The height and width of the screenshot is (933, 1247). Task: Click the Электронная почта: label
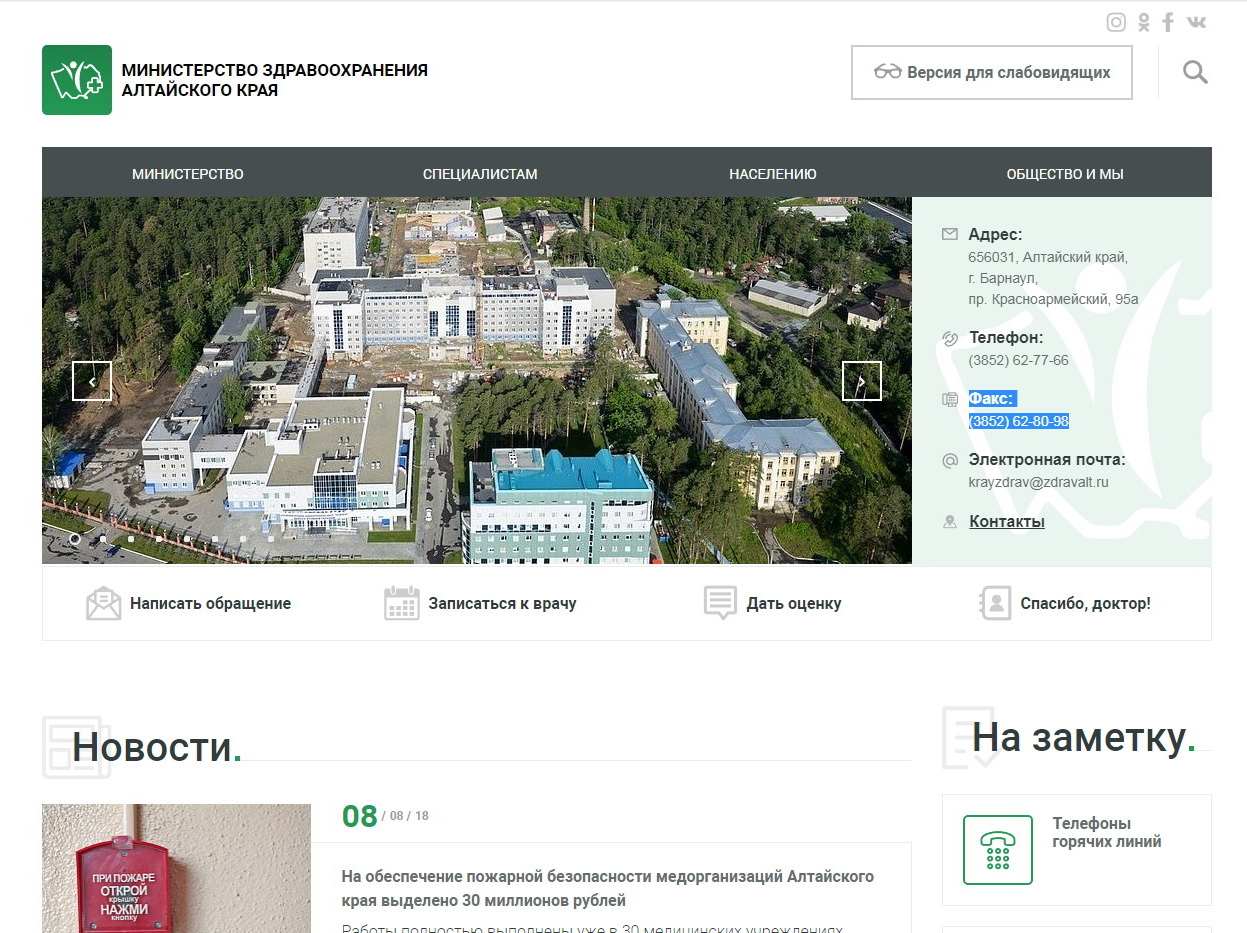pos(1047,460)
